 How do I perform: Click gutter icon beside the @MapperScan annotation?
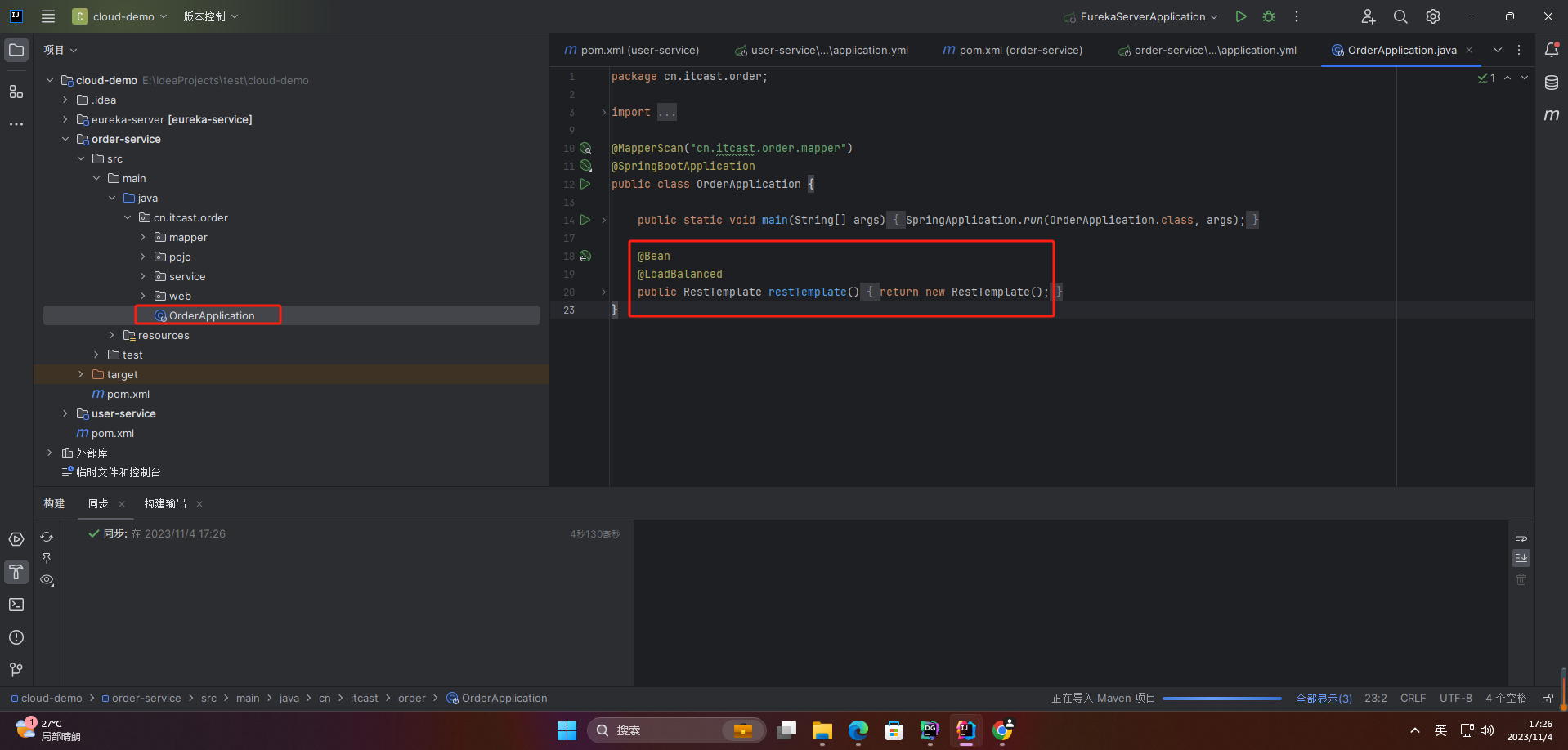tap(585, 148)
